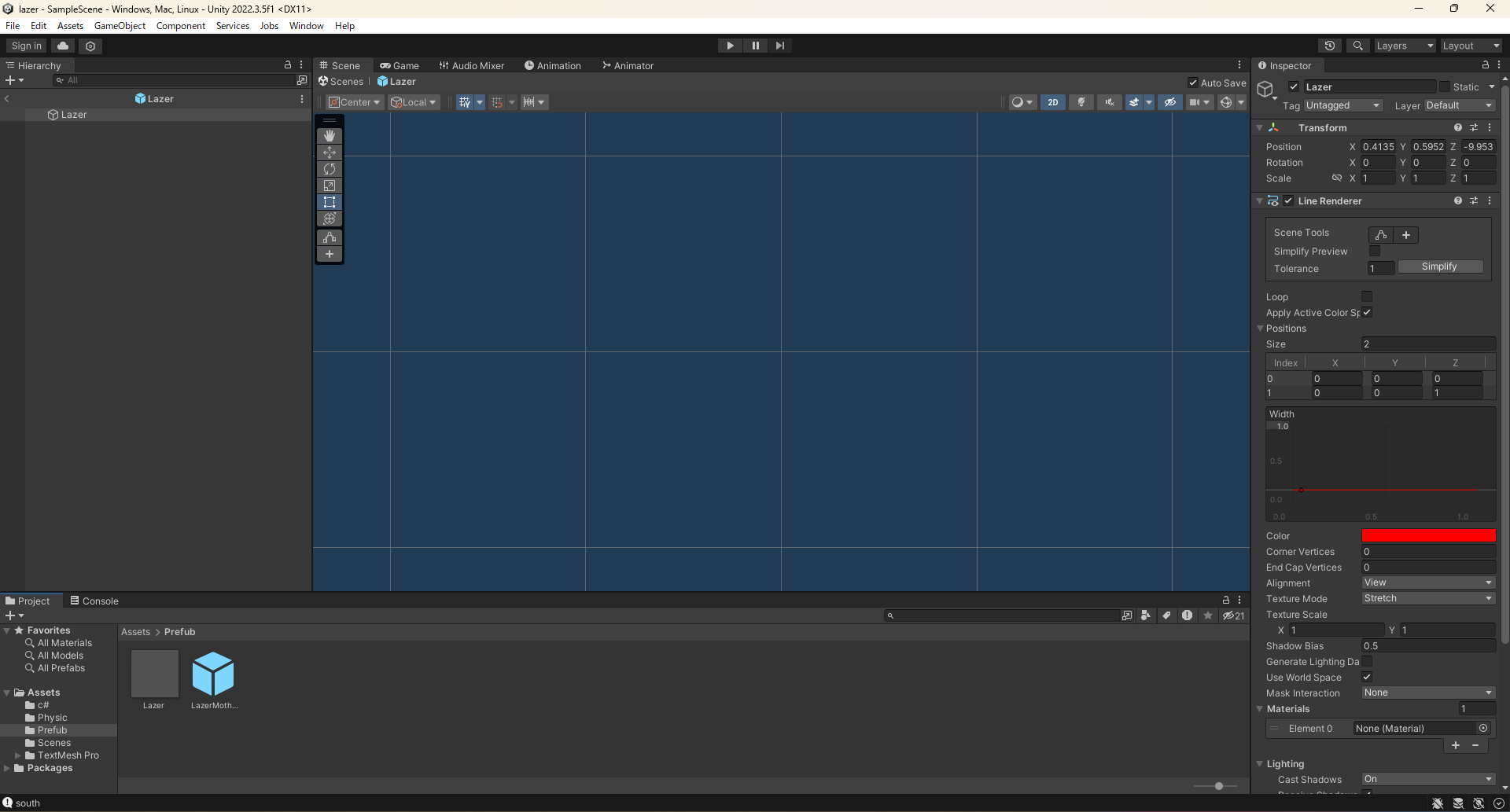Image resolution: width=1510 pixels, height=812 pixels.
Task: Disable the Auto Save checkbox
Action: [x=1193, y=82]
